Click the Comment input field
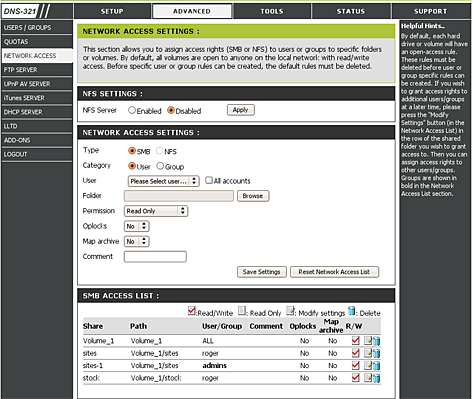Screen dimensions: 472x399 click(155, 257)
